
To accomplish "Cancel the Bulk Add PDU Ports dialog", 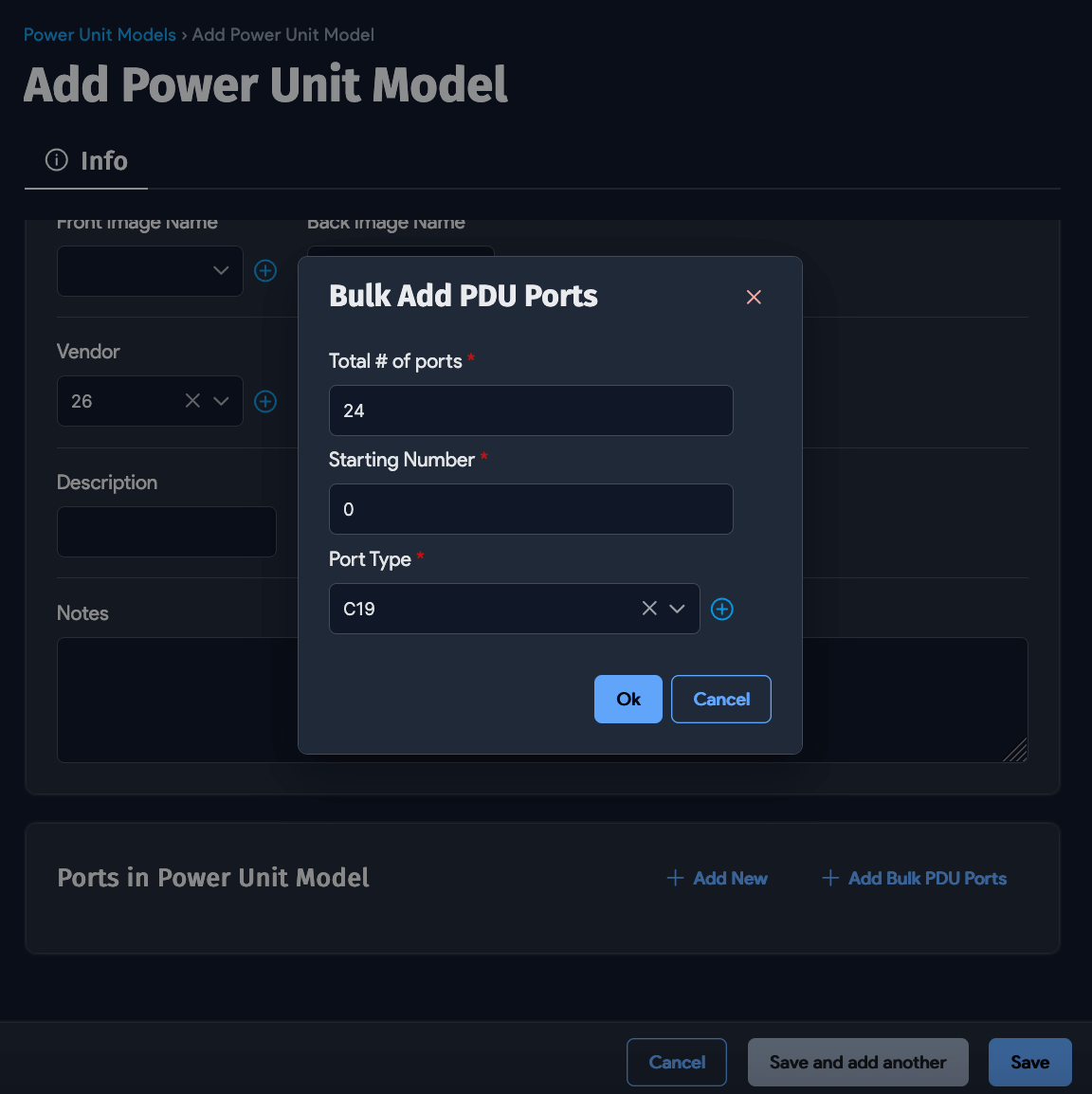I will click(720, 699).
